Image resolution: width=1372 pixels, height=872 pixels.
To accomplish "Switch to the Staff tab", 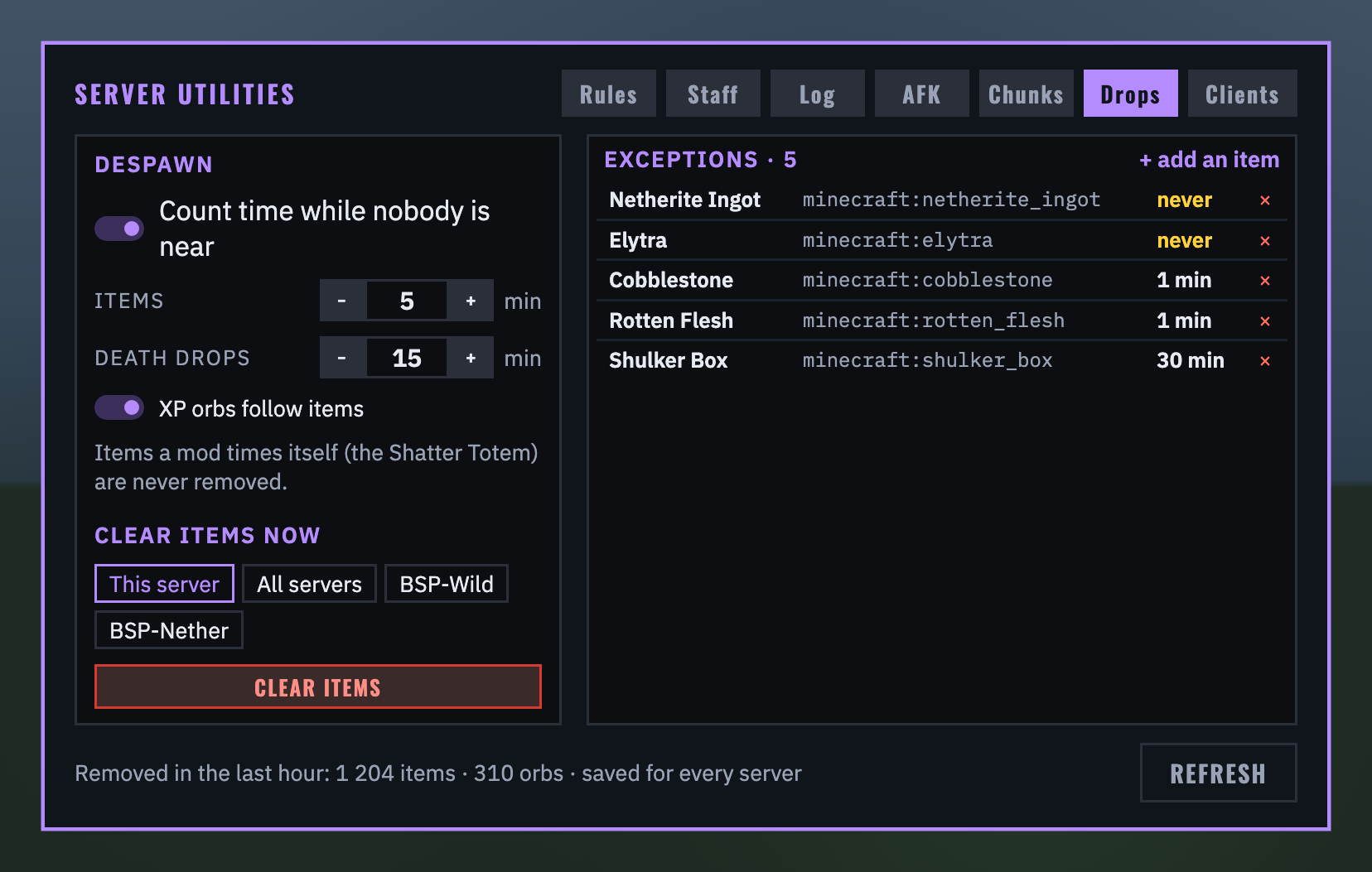I will 713,94.
